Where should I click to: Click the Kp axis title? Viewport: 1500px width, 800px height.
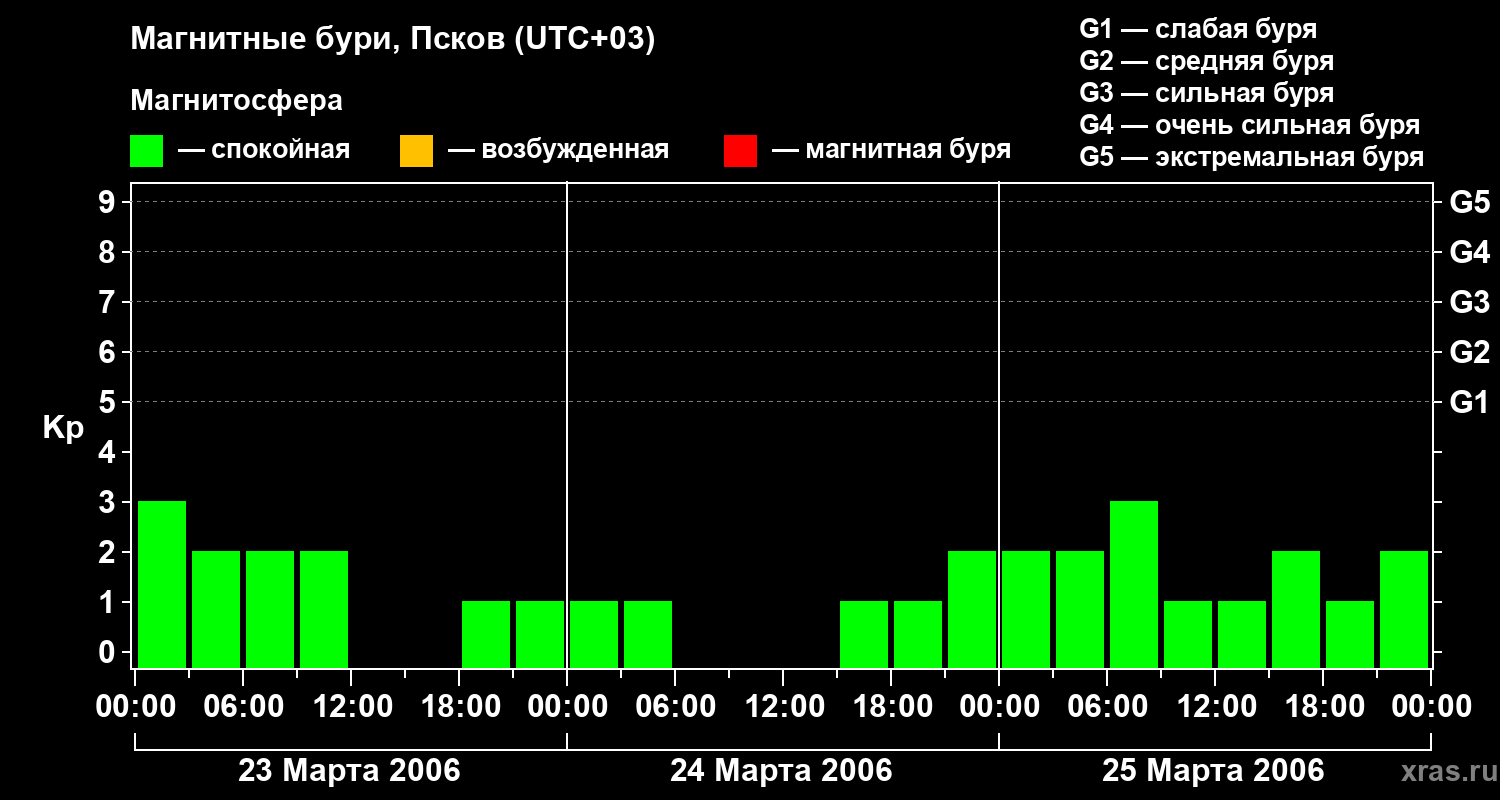[x=63, y=428]
